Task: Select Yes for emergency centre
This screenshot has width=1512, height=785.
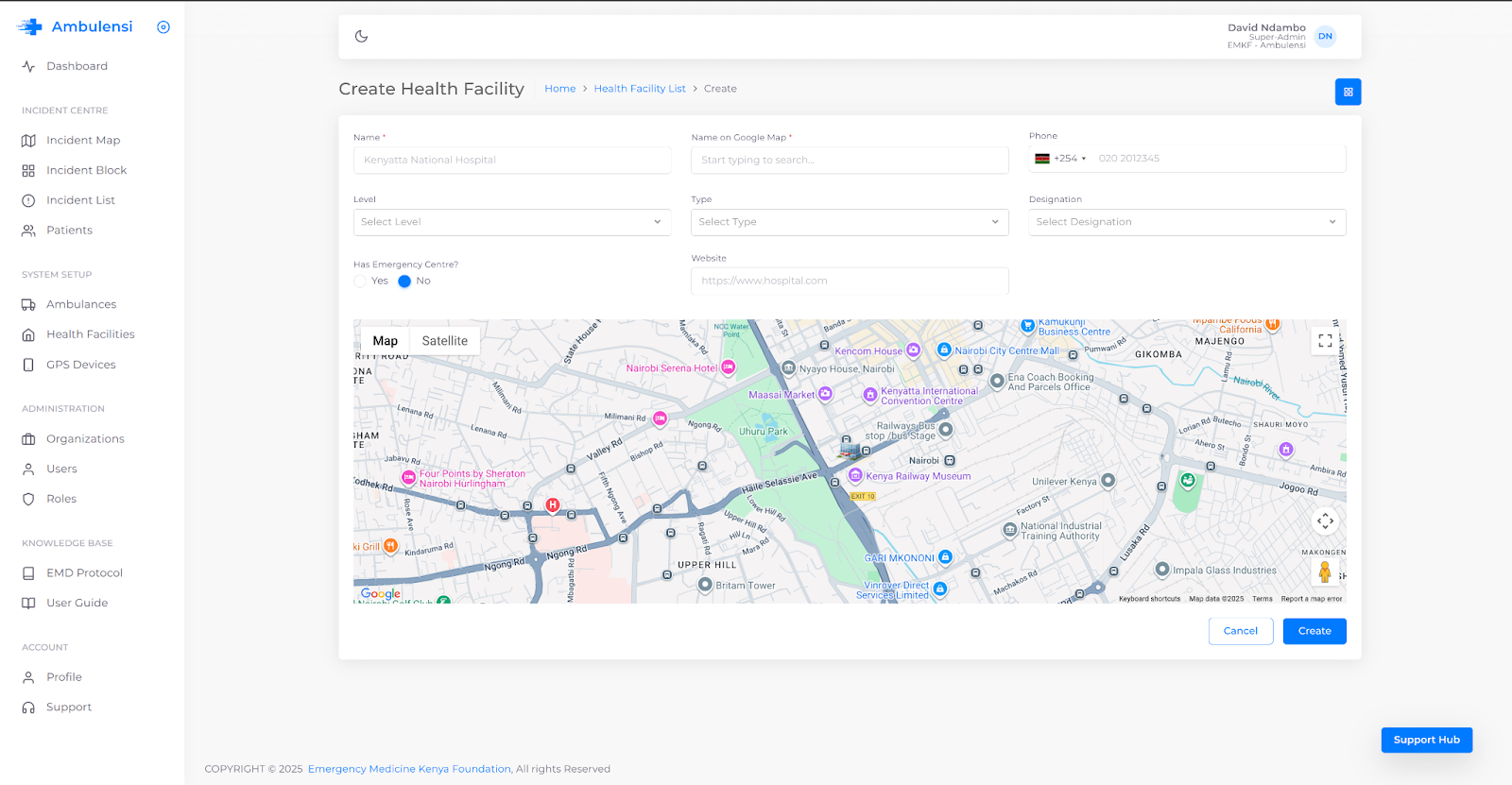Action: coord(360,282)
